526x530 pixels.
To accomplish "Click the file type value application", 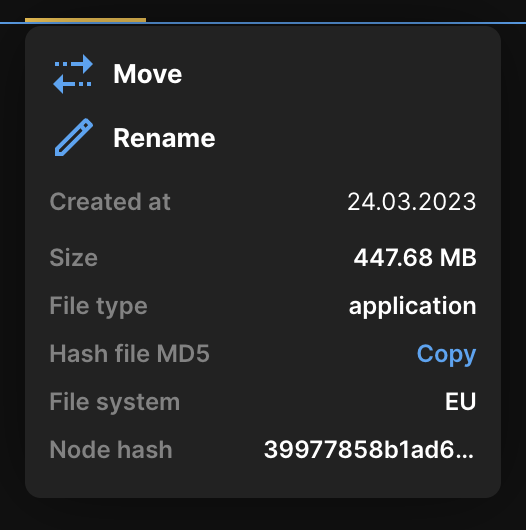I will coord(412,306).
